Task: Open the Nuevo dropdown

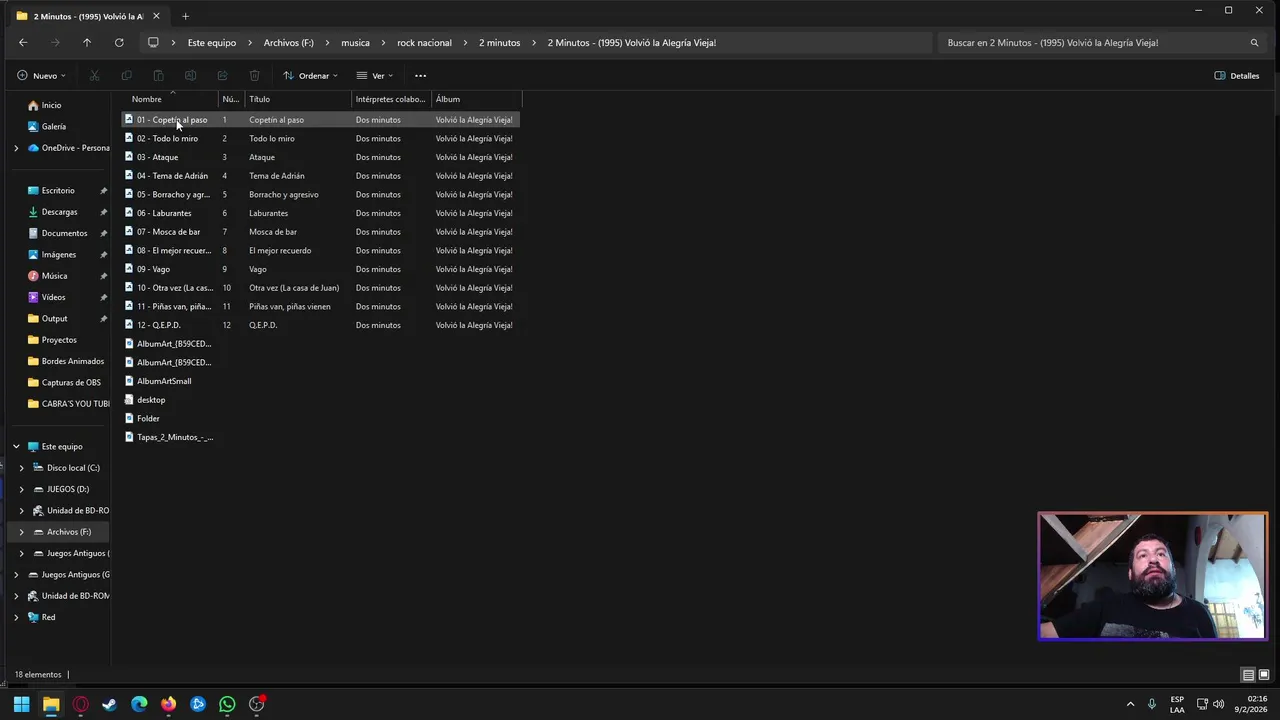Action: pos(41,76)
